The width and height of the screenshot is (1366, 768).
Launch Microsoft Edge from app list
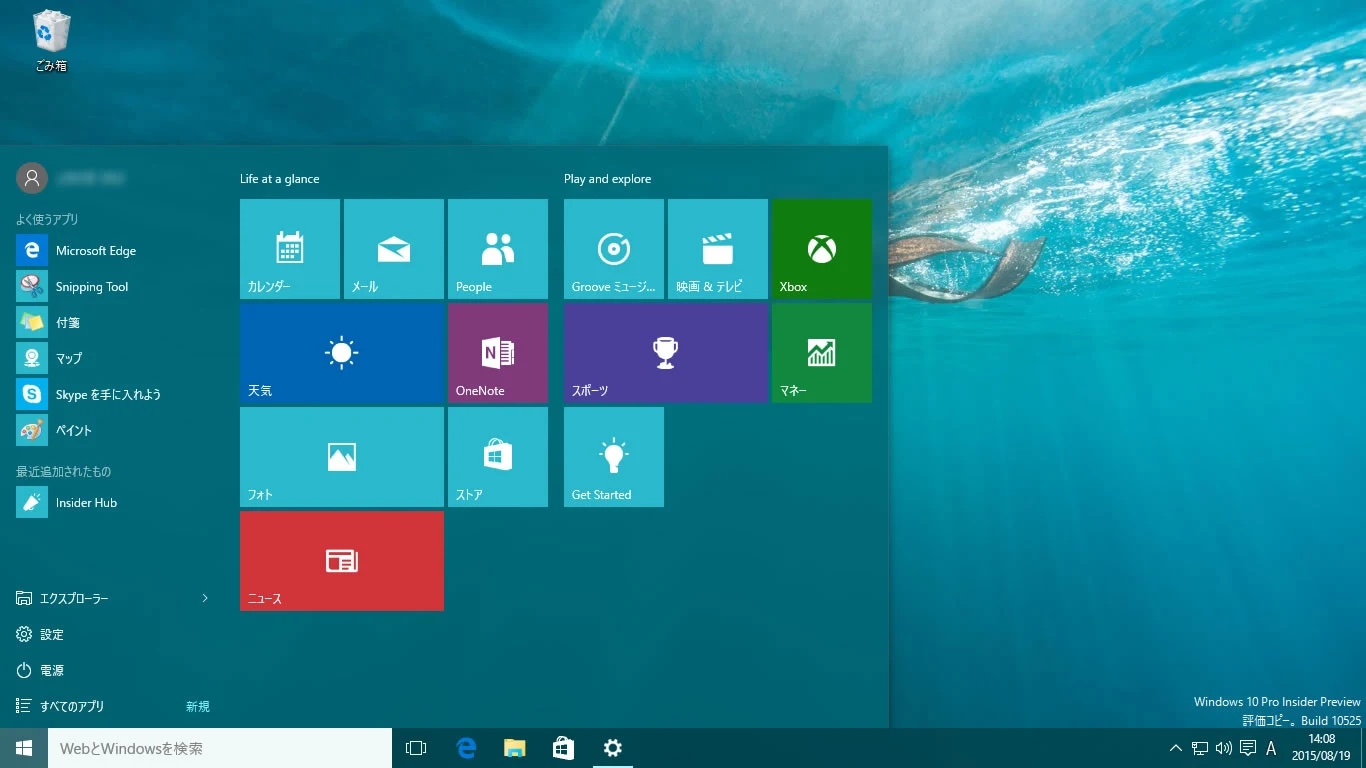point(114,251)
